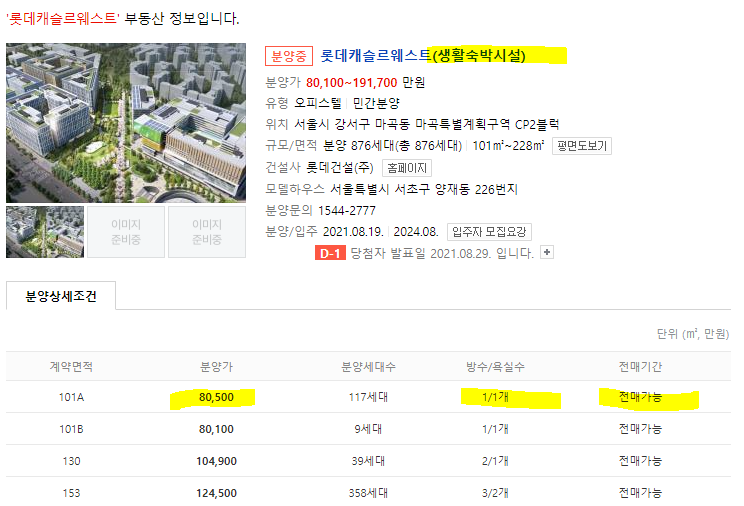Select the 104,900 price cell

coord(216,461)
